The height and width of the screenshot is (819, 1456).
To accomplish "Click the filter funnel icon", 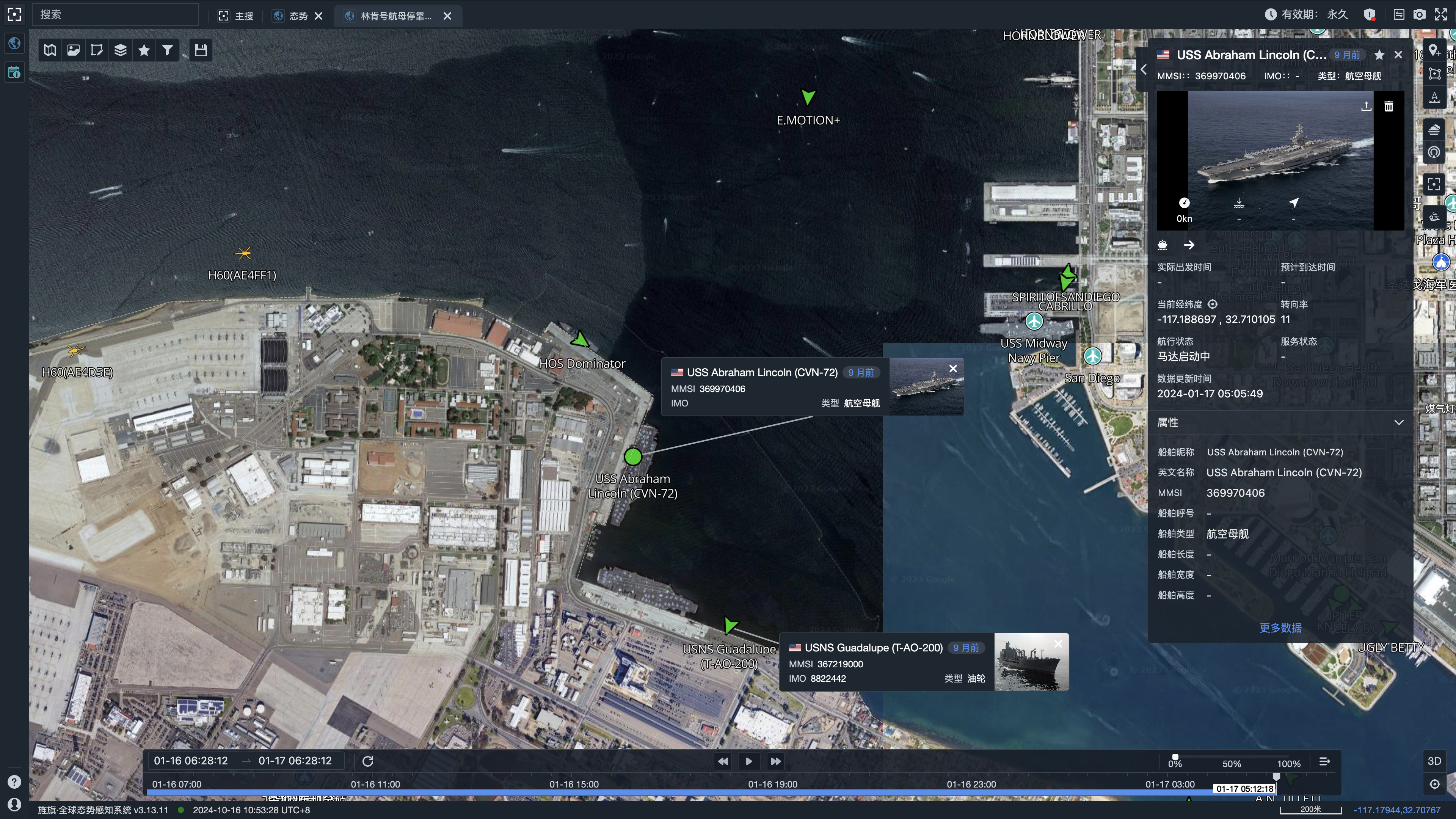I will coord(167,50).
